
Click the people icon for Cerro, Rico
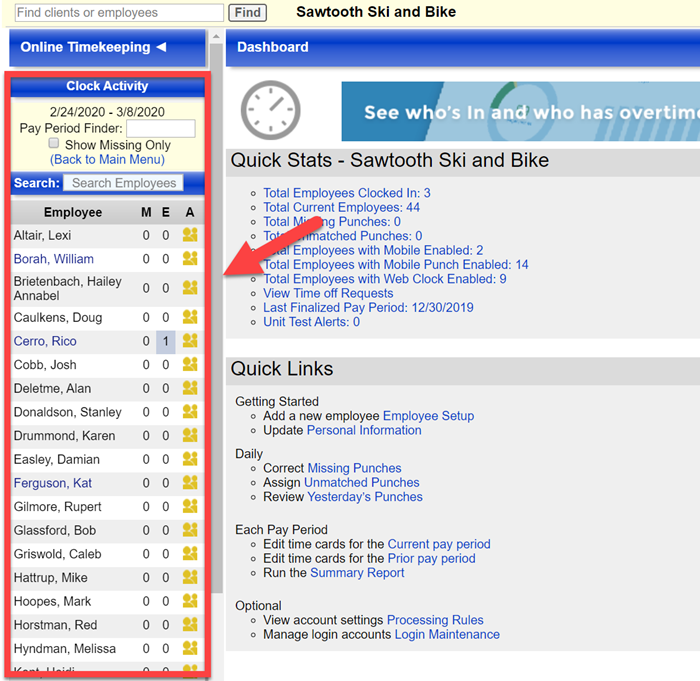click(x=190, y=341)
